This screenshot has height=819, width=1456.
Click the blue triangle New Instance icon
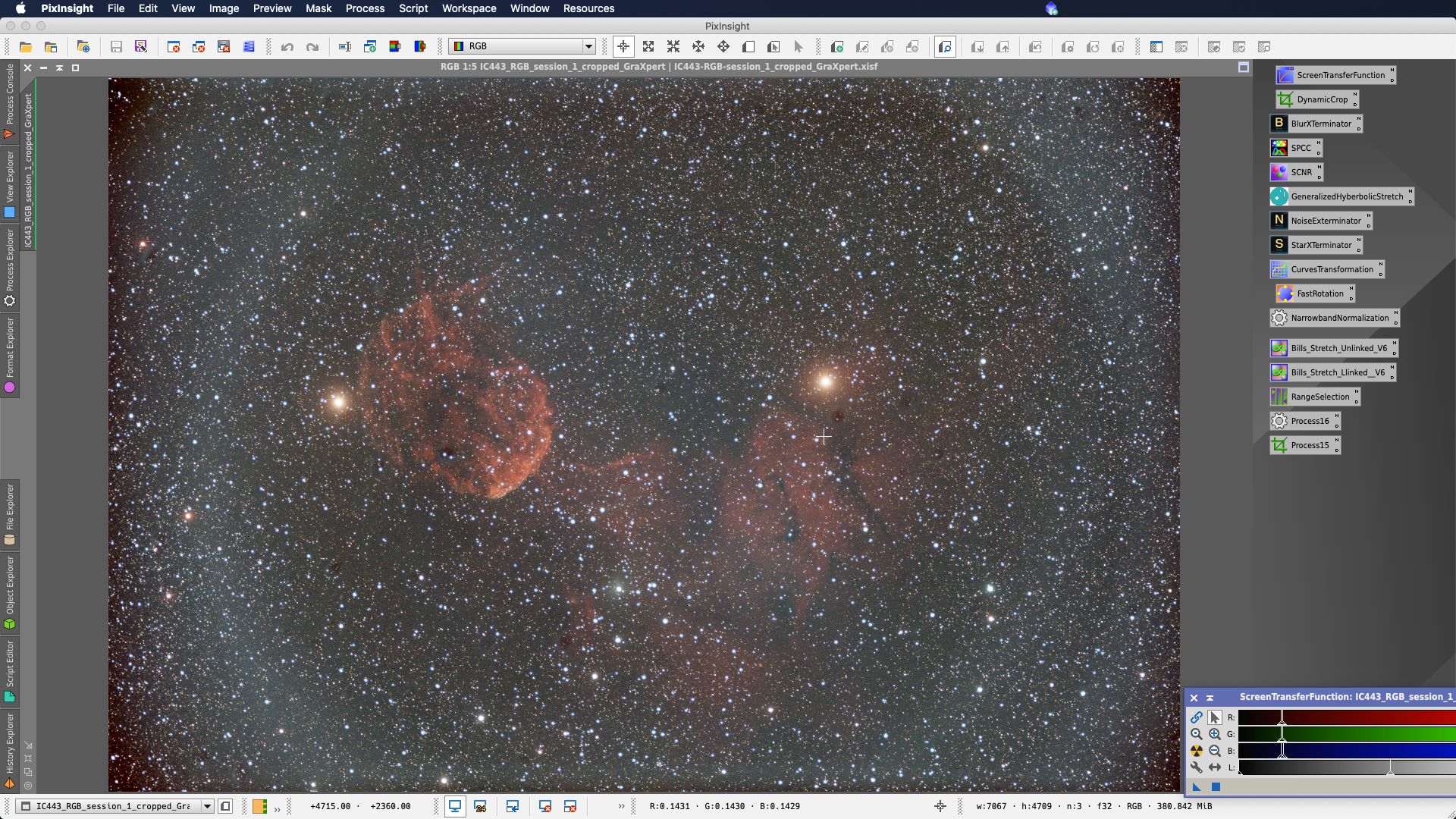(1197, 787)
